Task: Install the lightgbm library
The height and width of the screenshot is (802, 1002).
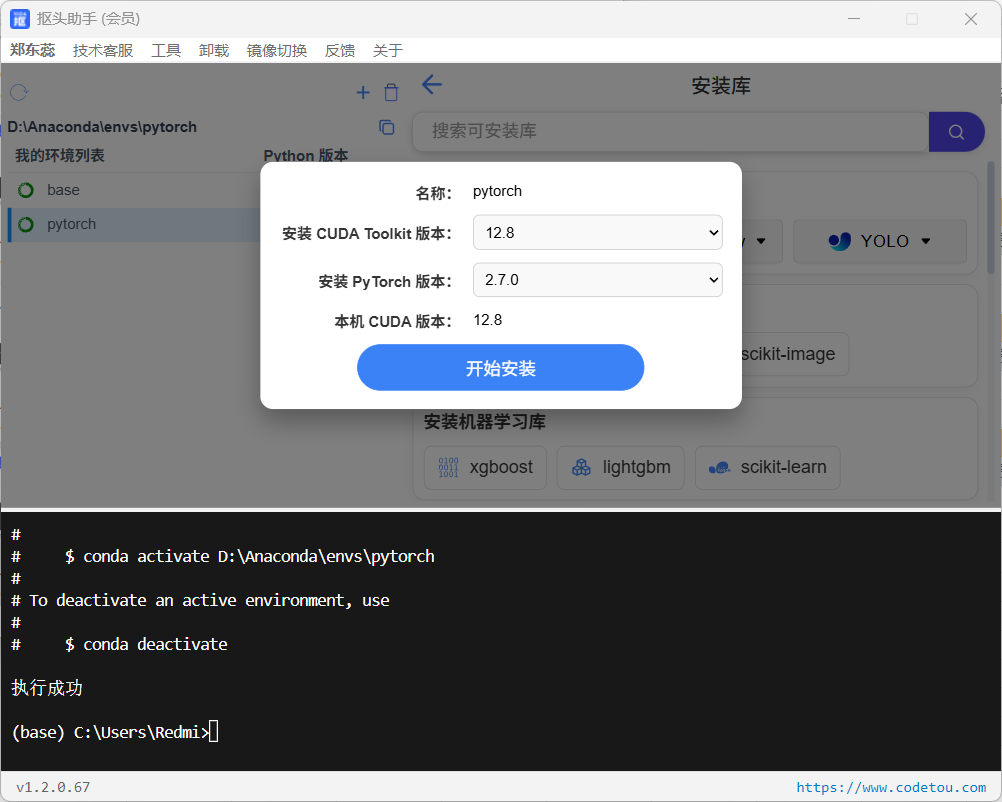Action: (x=620, y=468)
